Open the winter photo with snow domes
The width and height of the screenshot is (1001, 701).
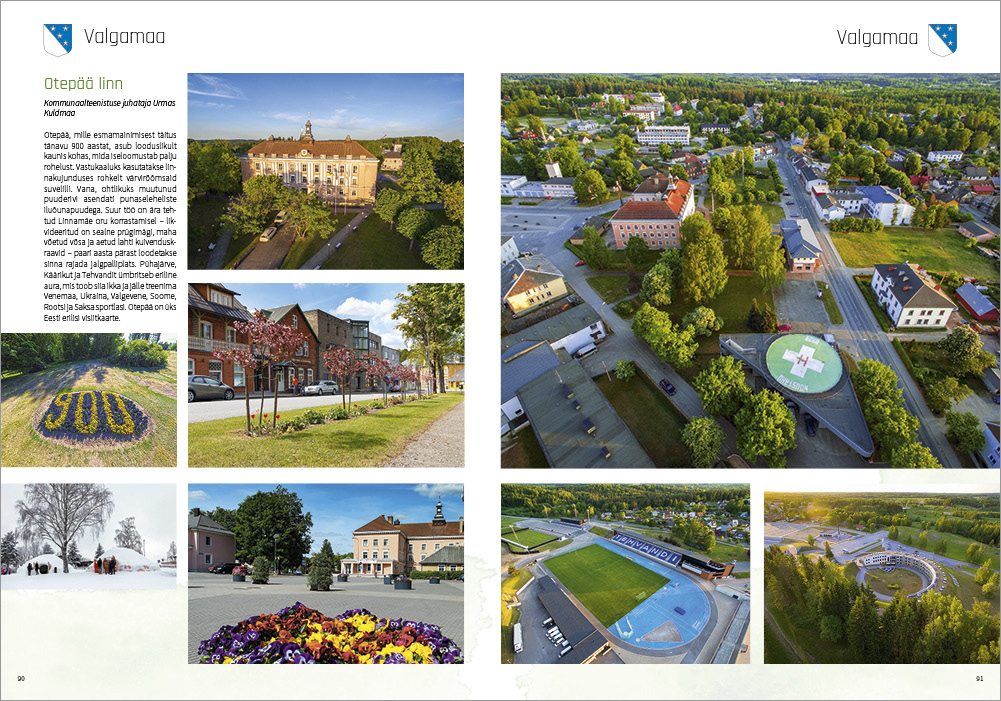(89, 537)
